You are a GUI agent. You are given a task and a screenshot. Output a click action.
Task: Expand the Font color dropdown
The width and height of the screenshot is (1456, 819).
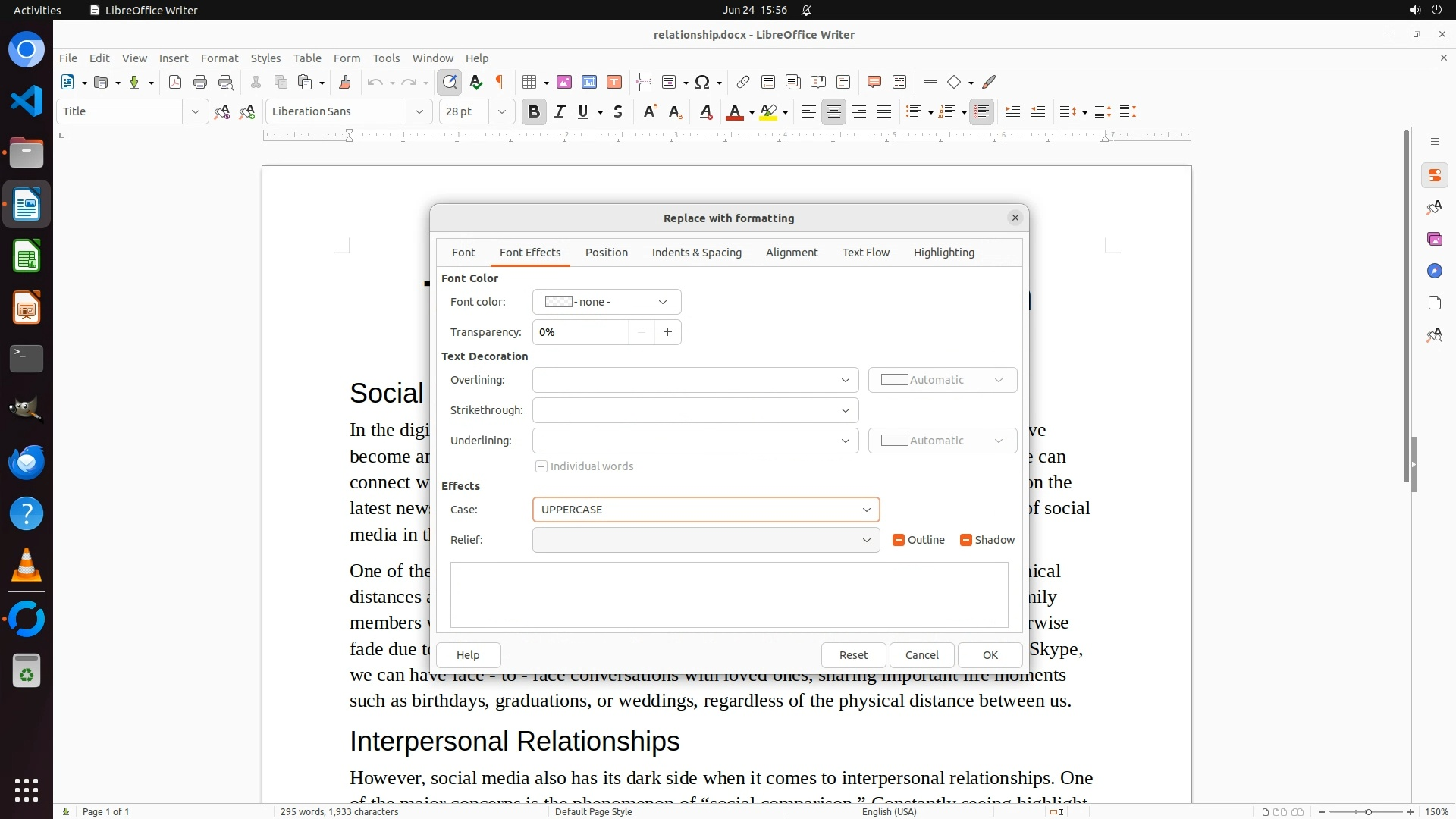[606, 302]
